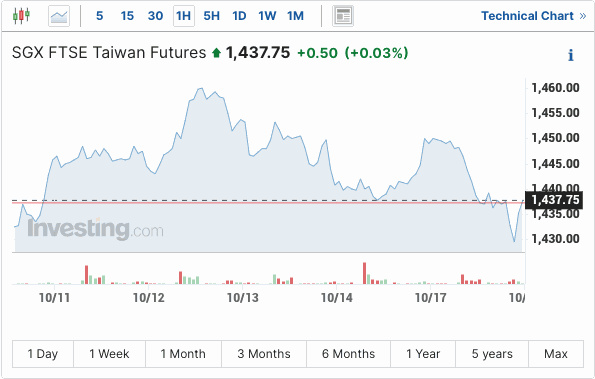The width and height of the screenshot is (595, 379).
Task: Open the news overlay icon
Action: coord(343,16)
